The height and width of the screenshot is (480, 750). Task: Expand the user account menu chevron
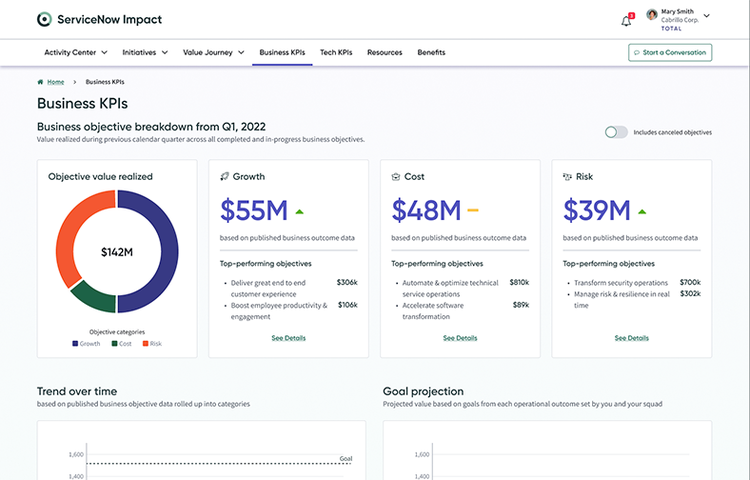[x=706, y=16]
